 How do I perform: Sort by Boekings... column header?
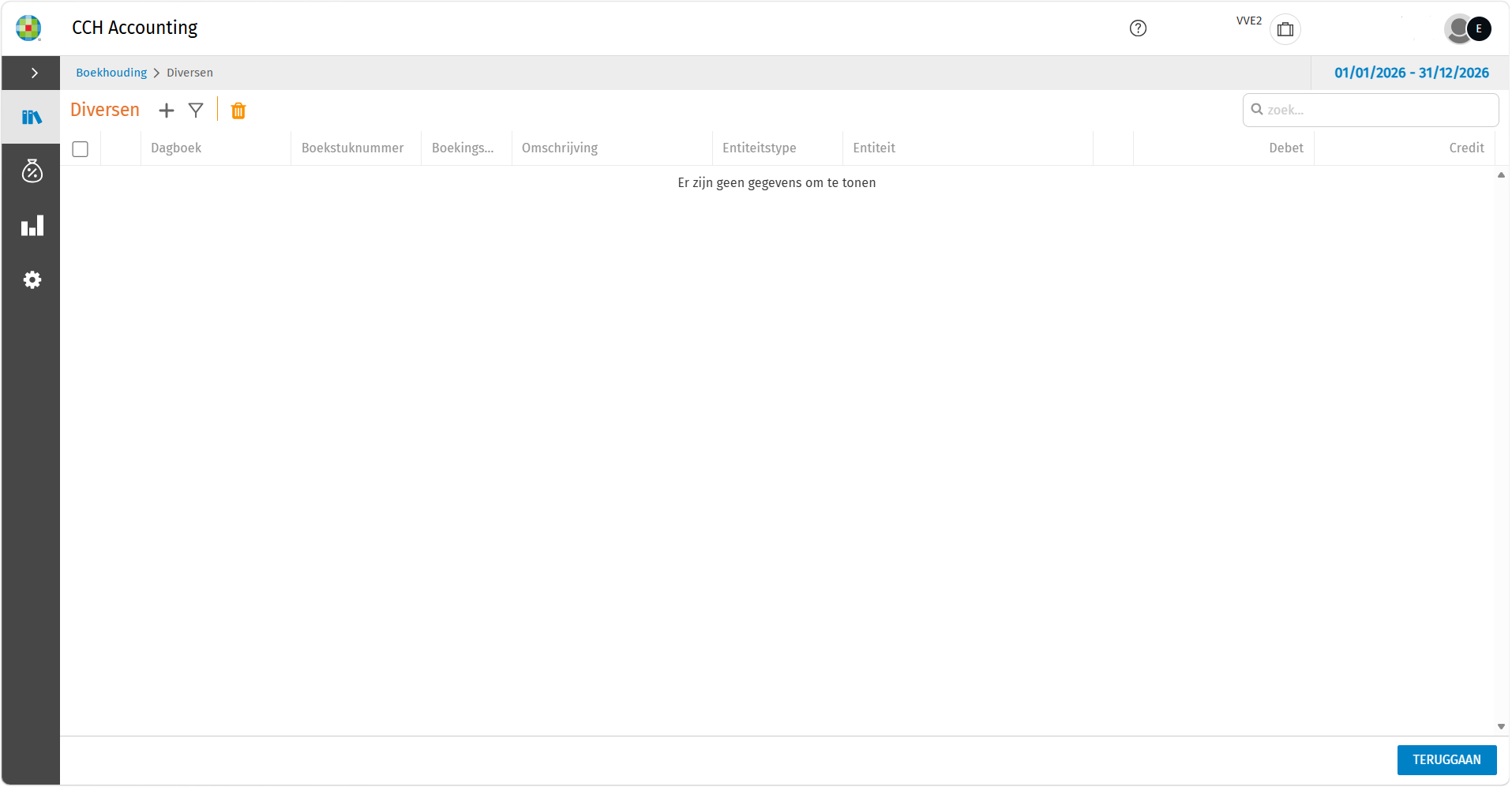pos(463,148)
